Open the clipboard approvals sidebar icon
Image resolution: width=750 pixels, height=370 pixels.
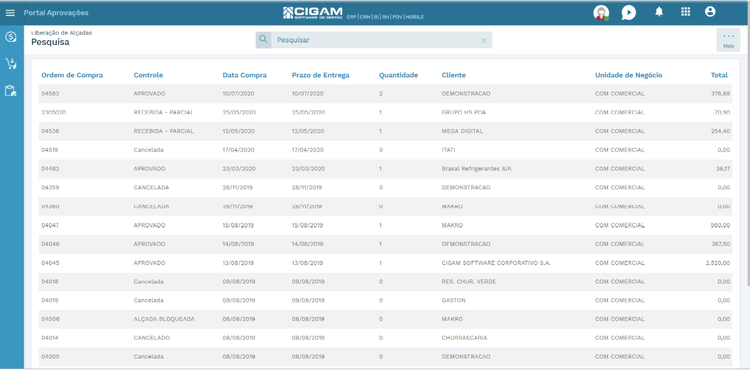click(11, 90)
